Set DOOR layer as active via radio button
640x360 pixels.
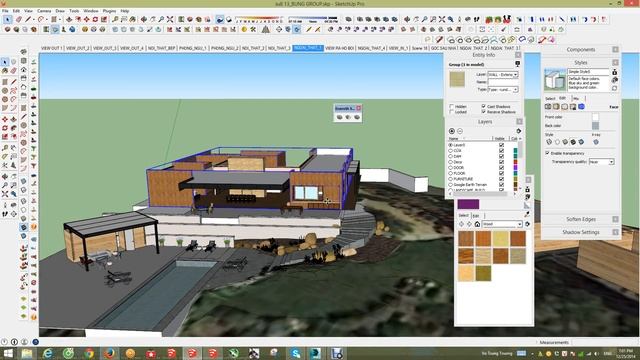tap(451, 168)
